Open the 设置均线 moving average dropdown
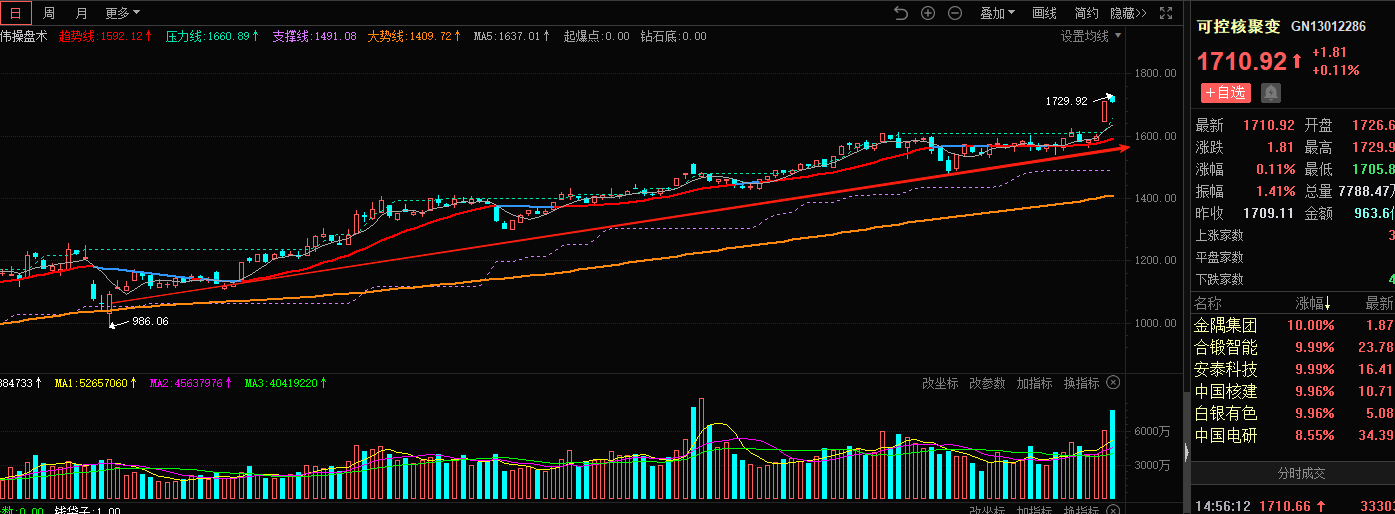This screenshot has width=1395, height=514. click(1091, 36)
